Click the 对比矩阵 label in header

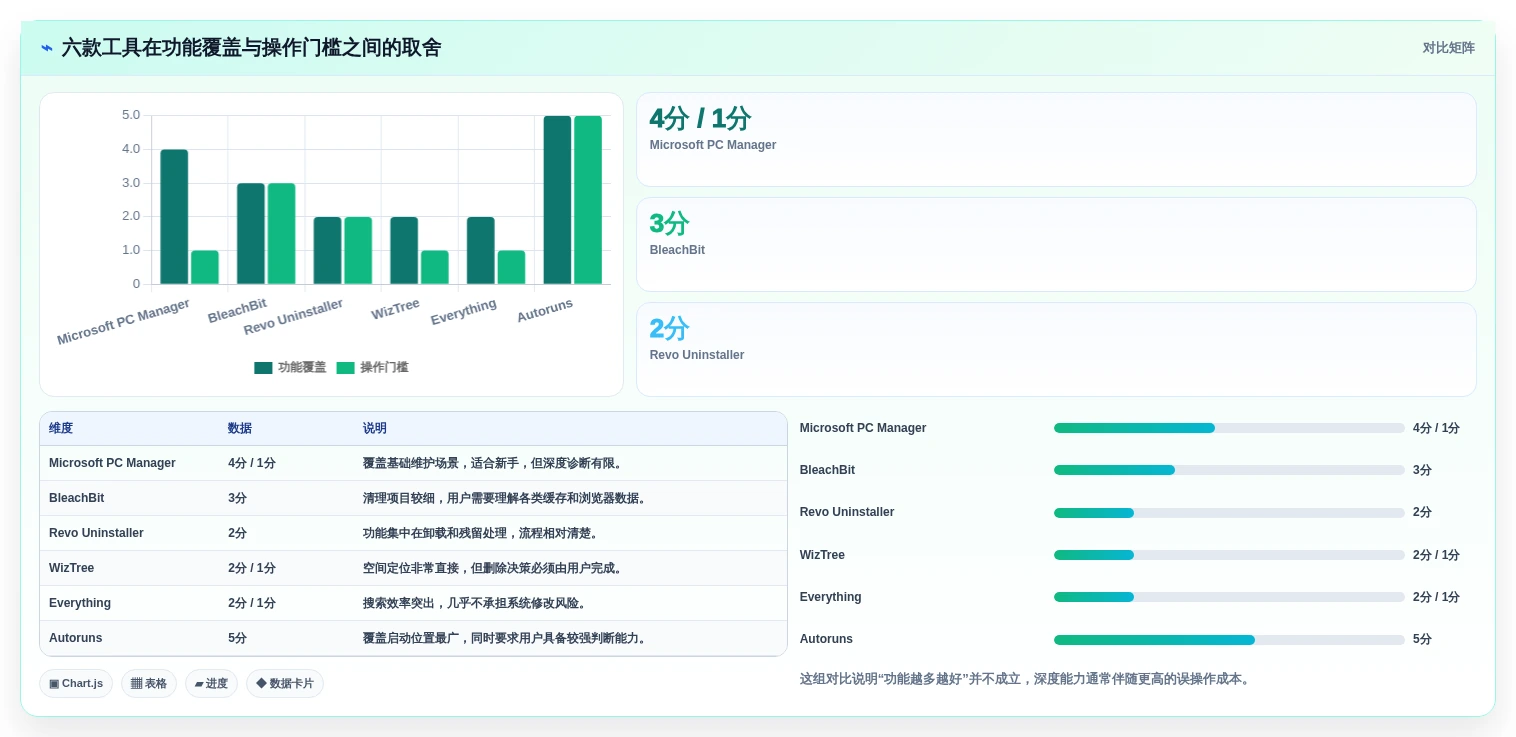[x=1448, y=48]
